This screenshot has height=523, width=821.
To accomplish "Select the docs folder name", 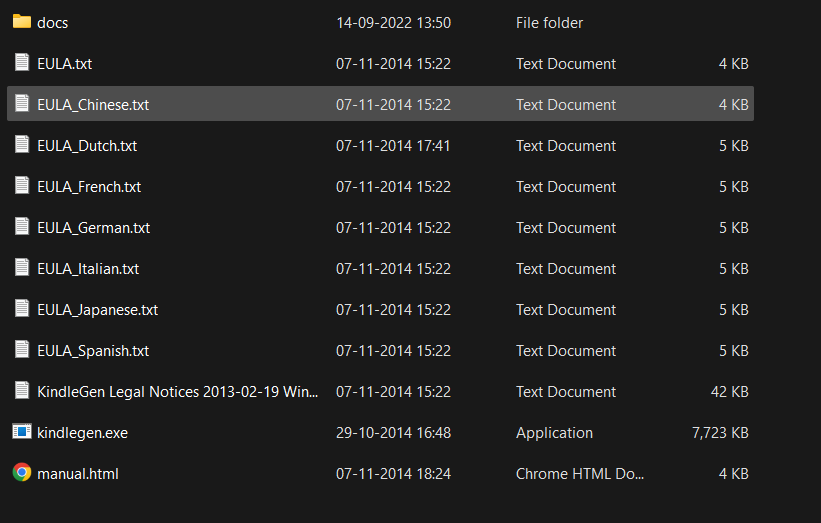I will (x=52, y=23).
